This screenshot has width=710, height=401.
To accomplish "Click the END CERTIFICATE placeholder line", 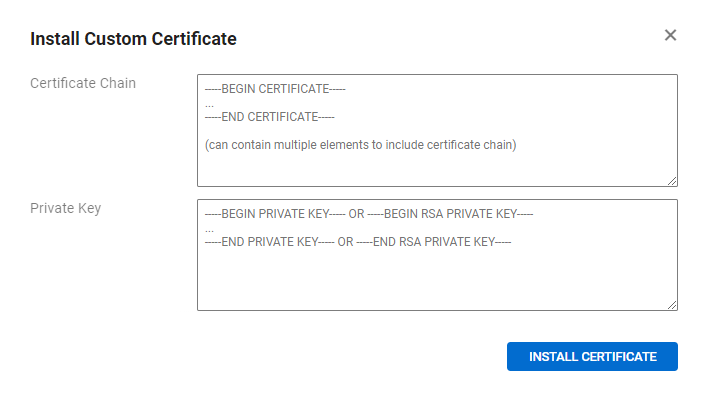I will click(x=269, y=117).
